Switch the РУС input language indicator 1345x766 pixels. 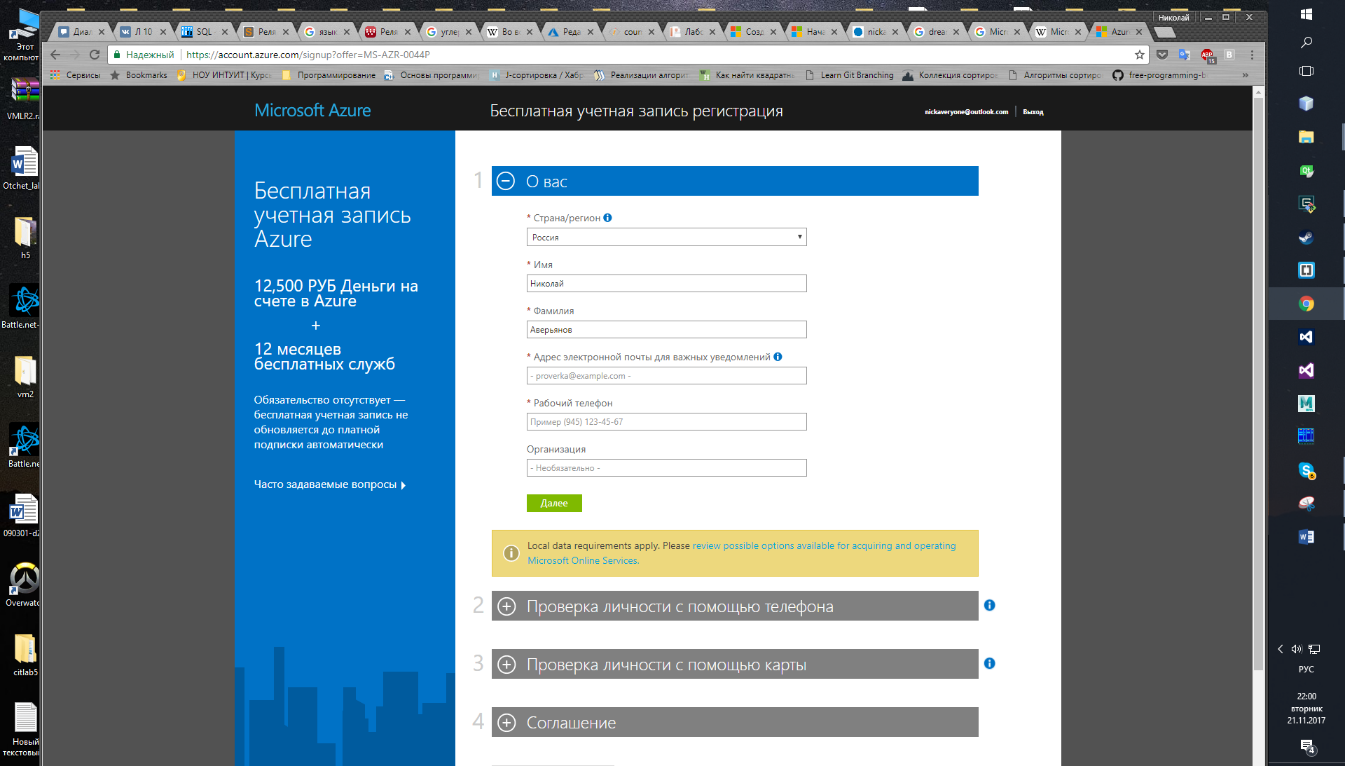(x=1306, y=669)
